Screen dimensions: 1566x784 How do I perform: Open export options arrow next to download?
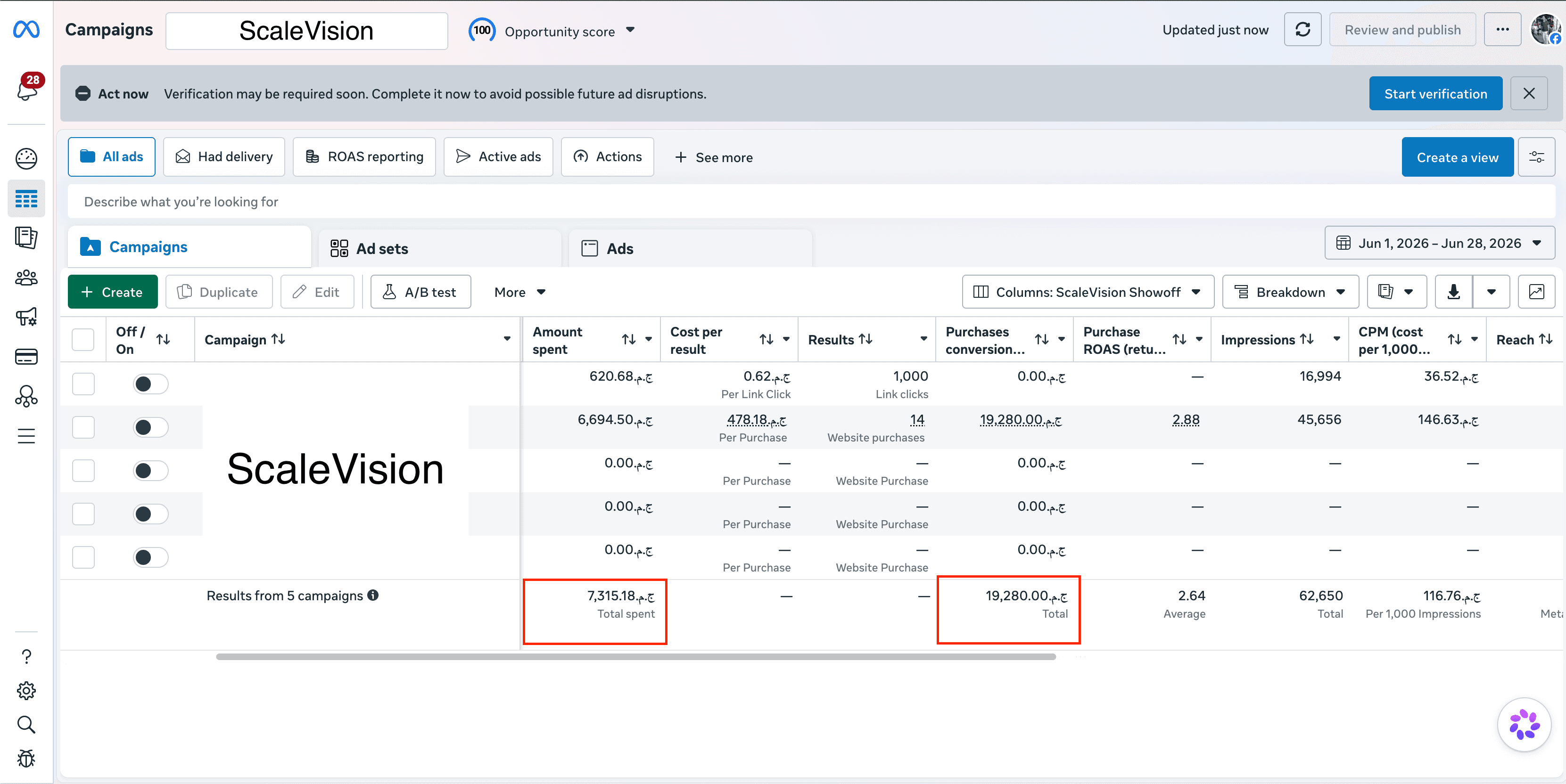[x=1491, y=292]
